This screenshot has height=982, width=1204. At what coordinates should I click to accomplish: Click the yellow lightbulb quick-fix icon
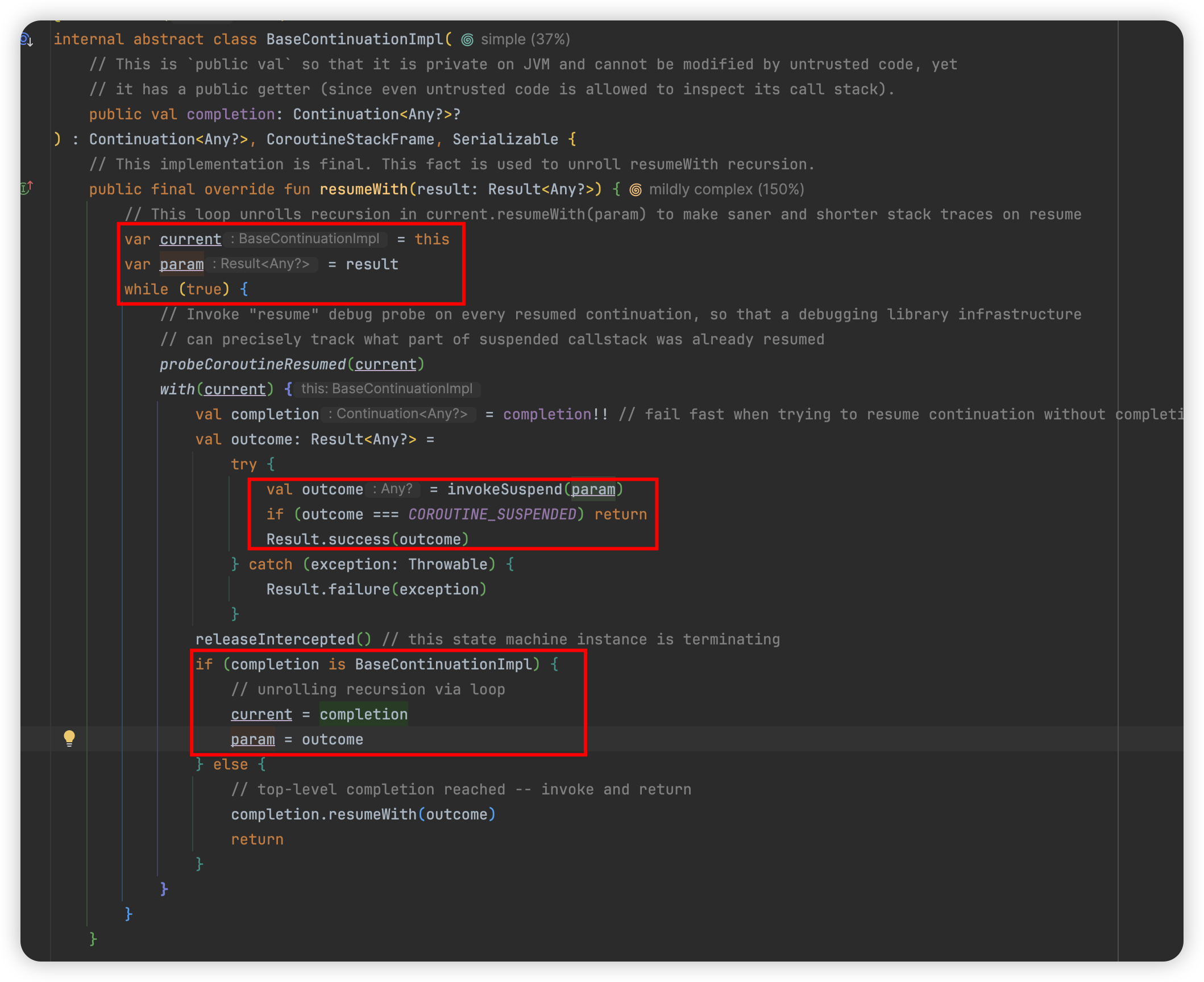point(69,738)
